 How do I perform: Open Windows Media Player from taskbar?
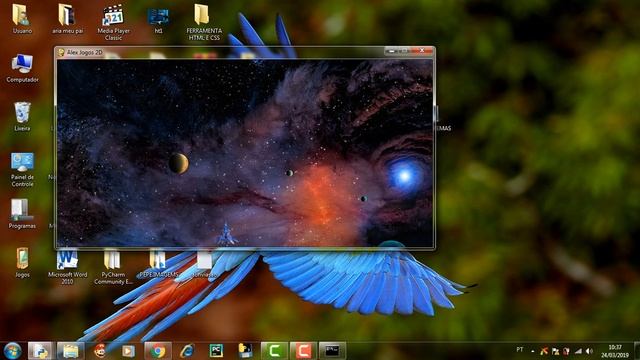128,351
